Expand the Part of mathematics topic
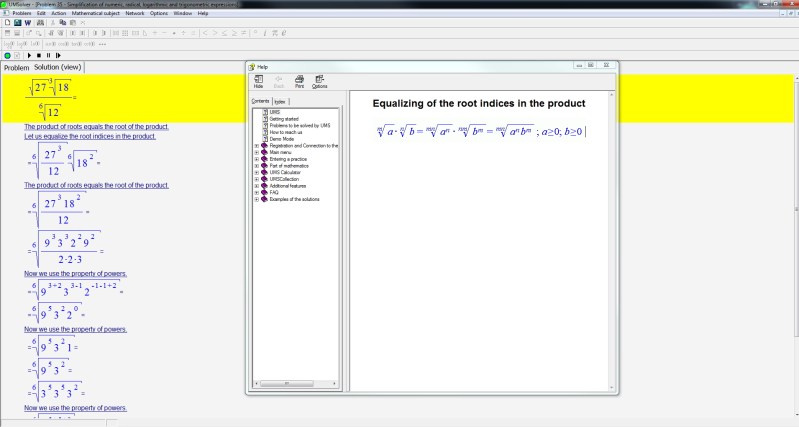This screenshot has width=799, height=427. [x=257, y=166]
